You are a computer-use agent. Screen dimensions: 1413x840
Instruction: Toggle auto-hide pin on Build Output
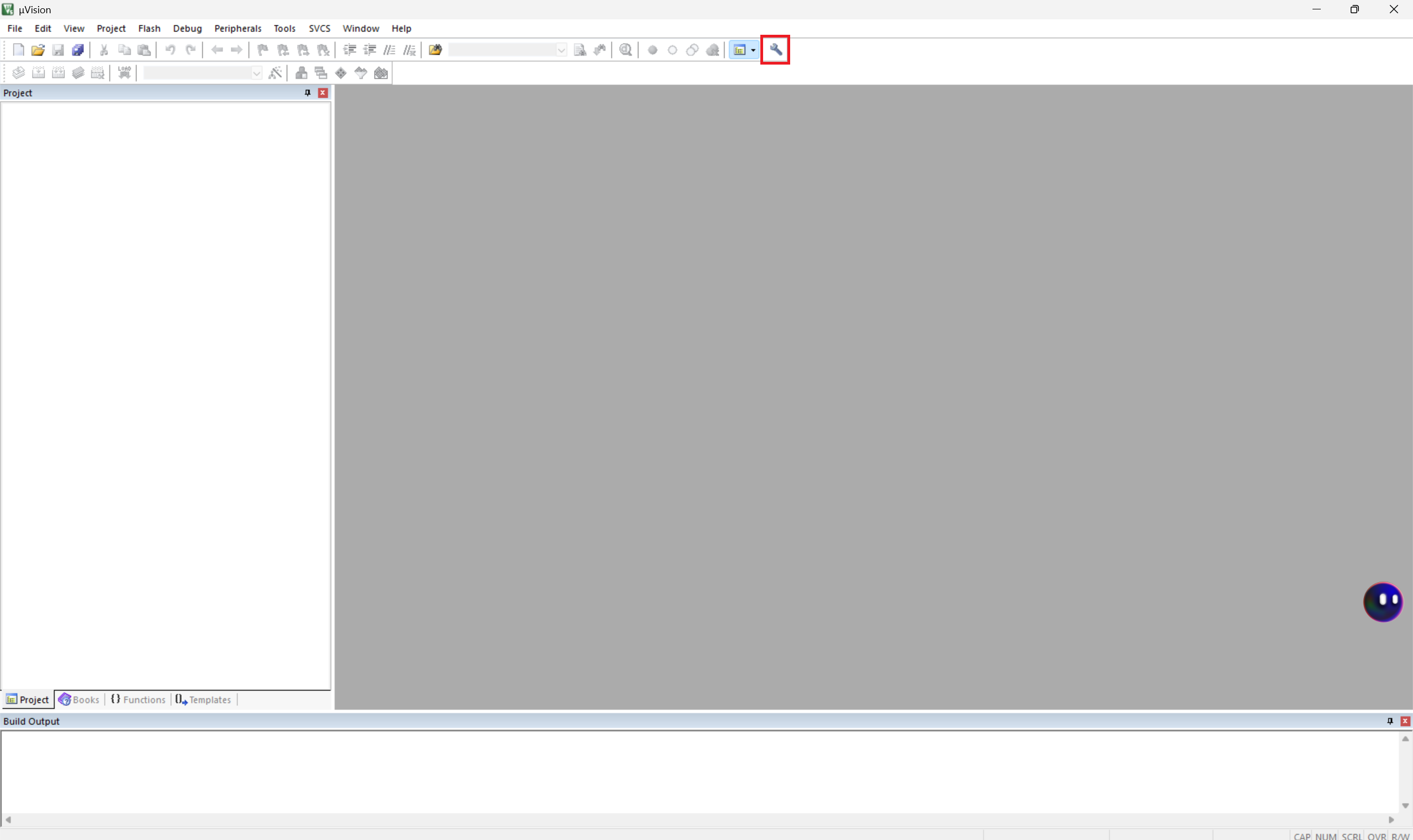coord(1390,721)
